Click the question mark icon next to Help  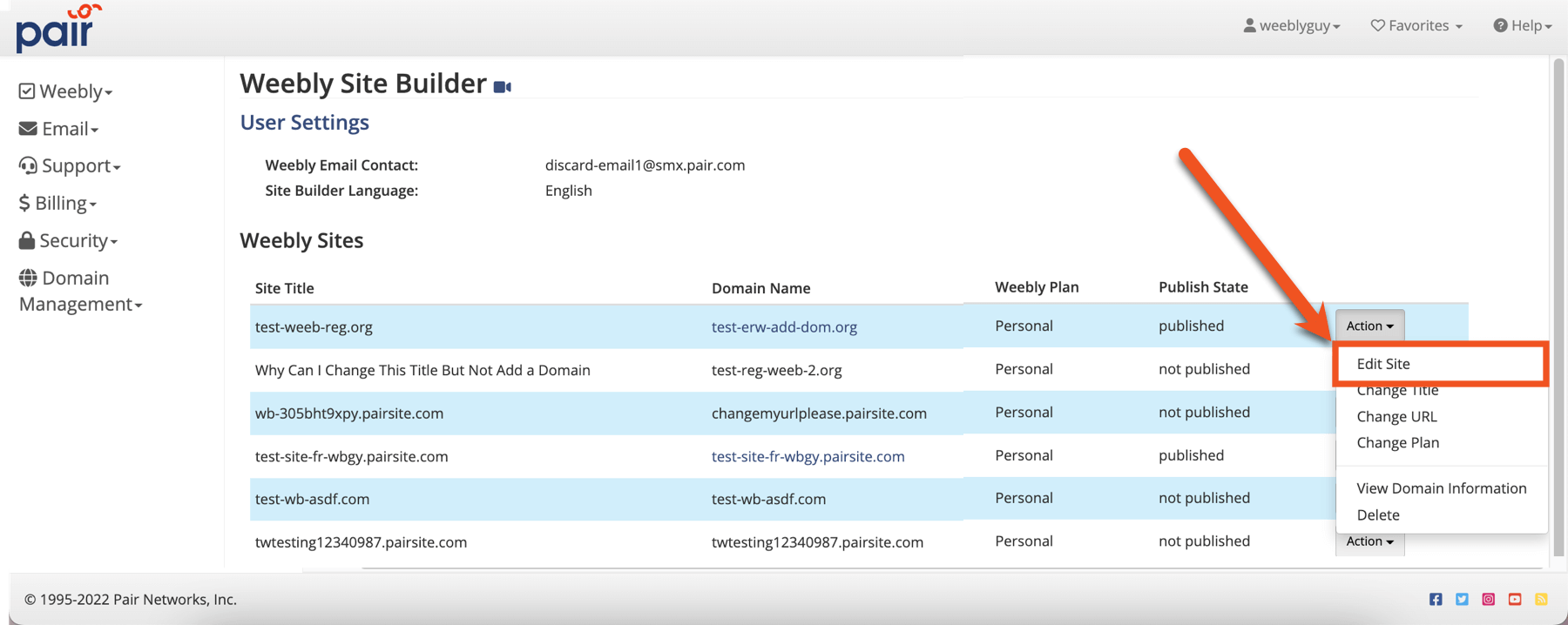pyautogui.click(x=1500, y=25)
